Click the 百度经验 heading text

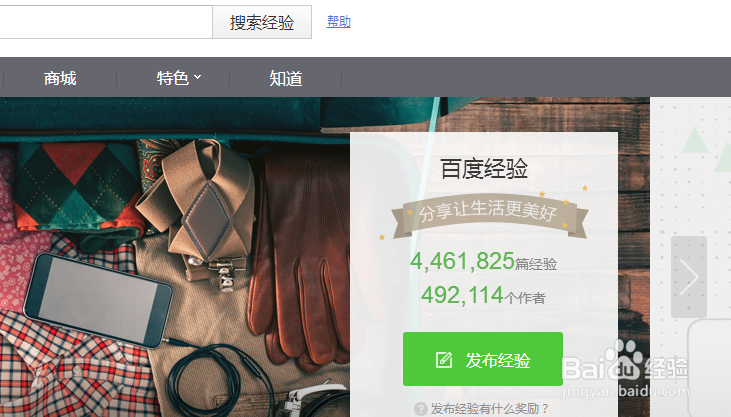484,168
